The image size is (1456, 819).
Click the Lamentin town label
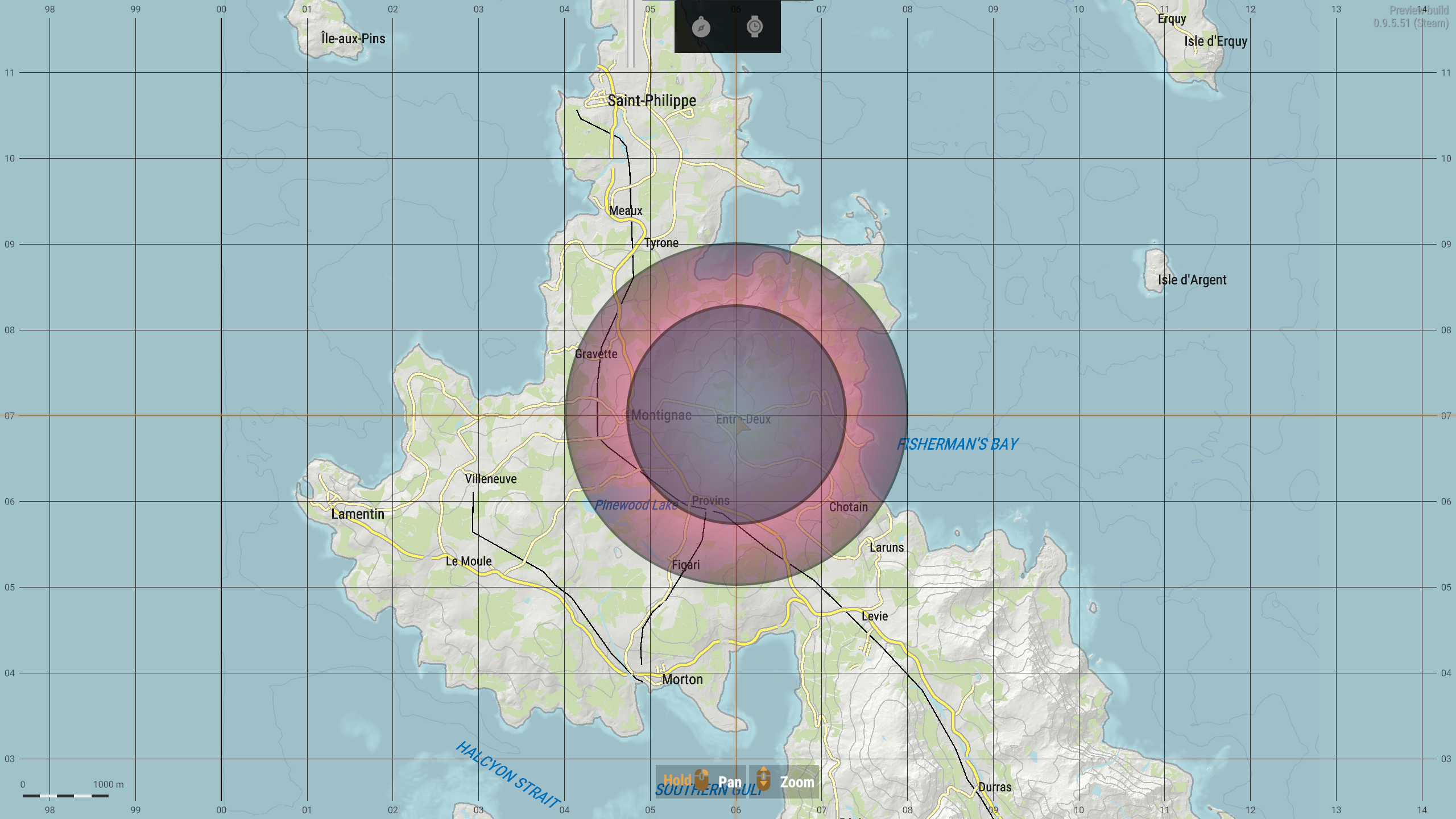[x=358, y=514]
